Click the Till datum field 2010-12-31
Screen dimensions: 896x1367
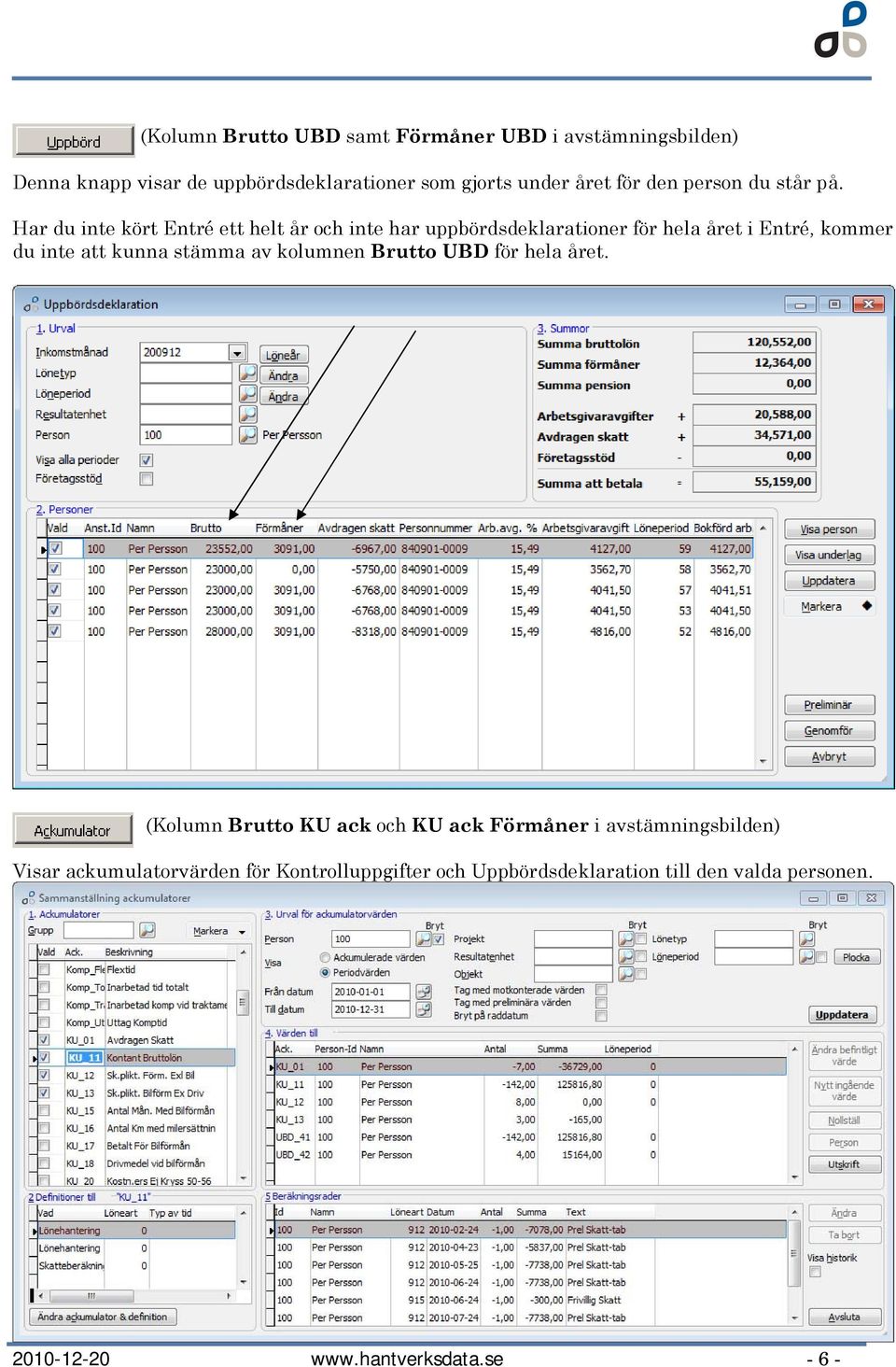371,1009
